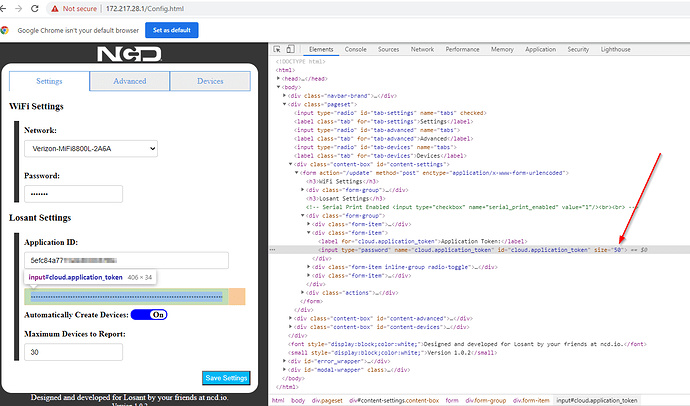Open the Lighthouse DevTools tab
690x406 pixels.
tap(616, 49)
